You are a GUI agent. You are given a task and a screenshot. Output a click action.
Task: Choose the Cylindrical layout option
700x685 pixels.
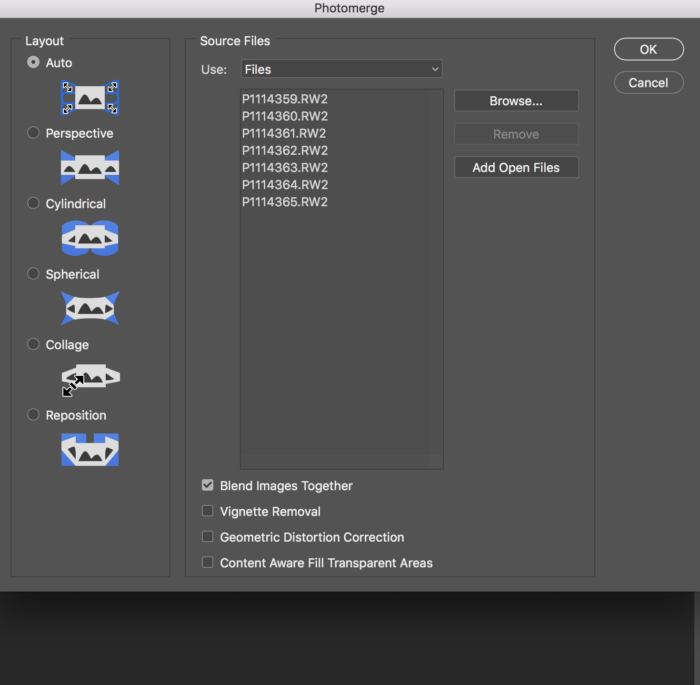point(33,203)
